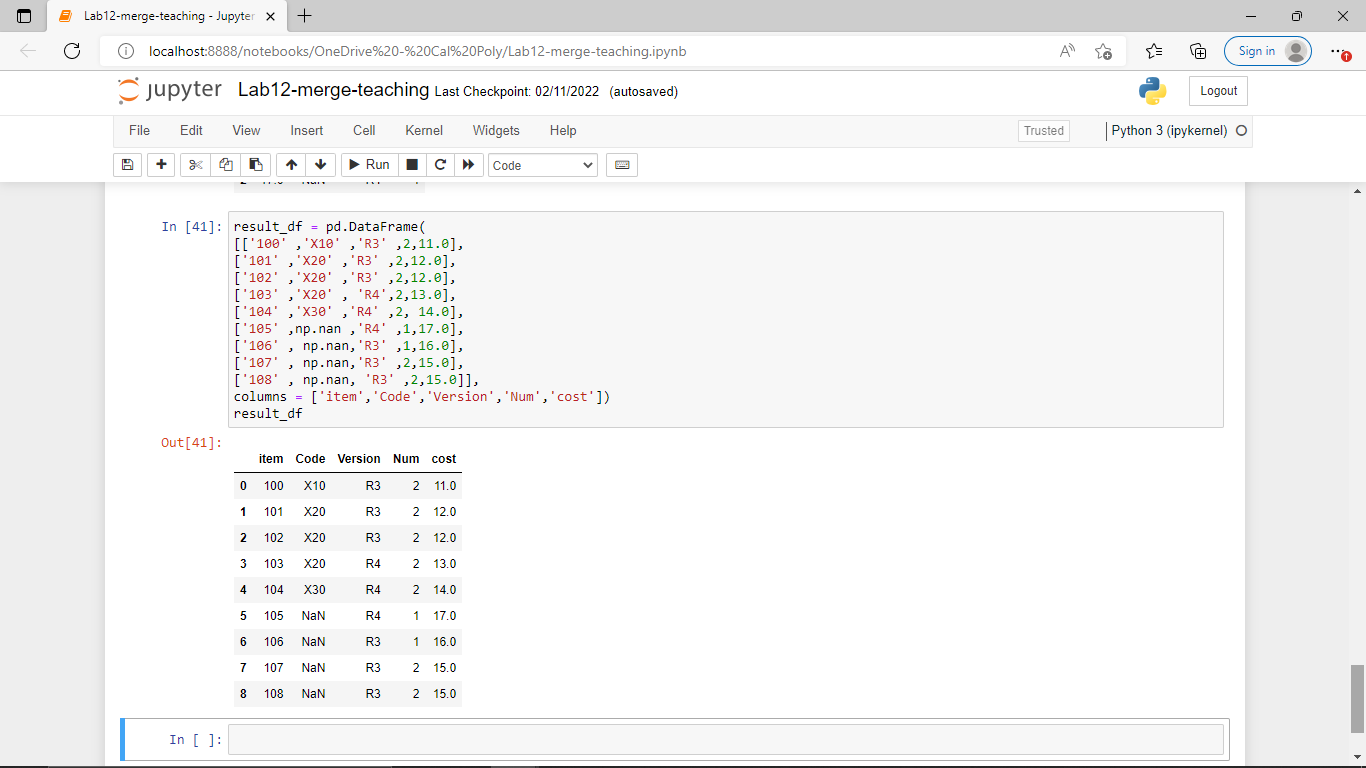The width and height of the screenshot is (1366, 768).
Task: Copy selected cells from the Jupyter toolbar
Action: [226, 165]
